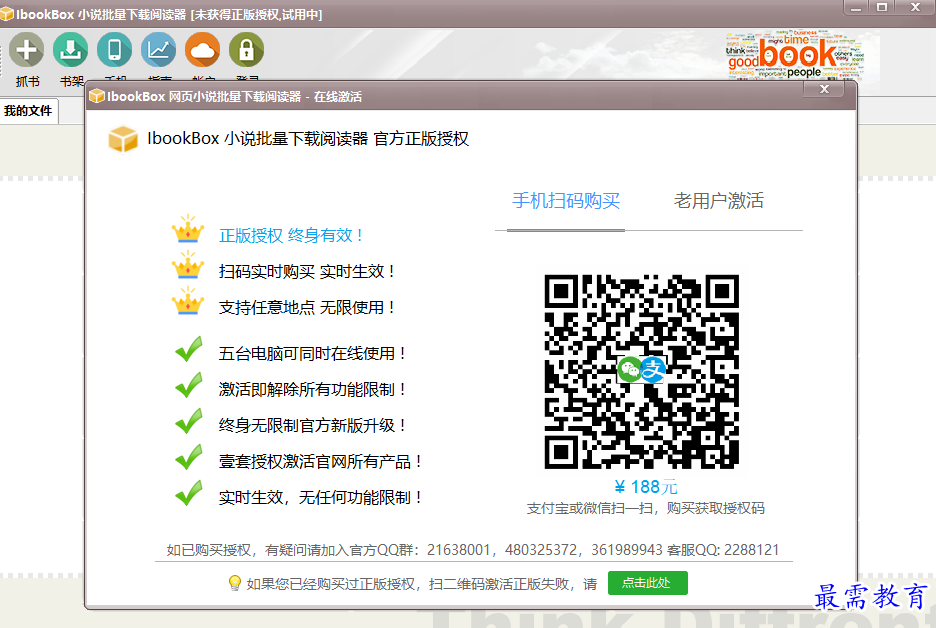Viewport: 936px width, 628px height.
Task: Open the 书架 download icon in toolbar
Action: coord(70,50)
